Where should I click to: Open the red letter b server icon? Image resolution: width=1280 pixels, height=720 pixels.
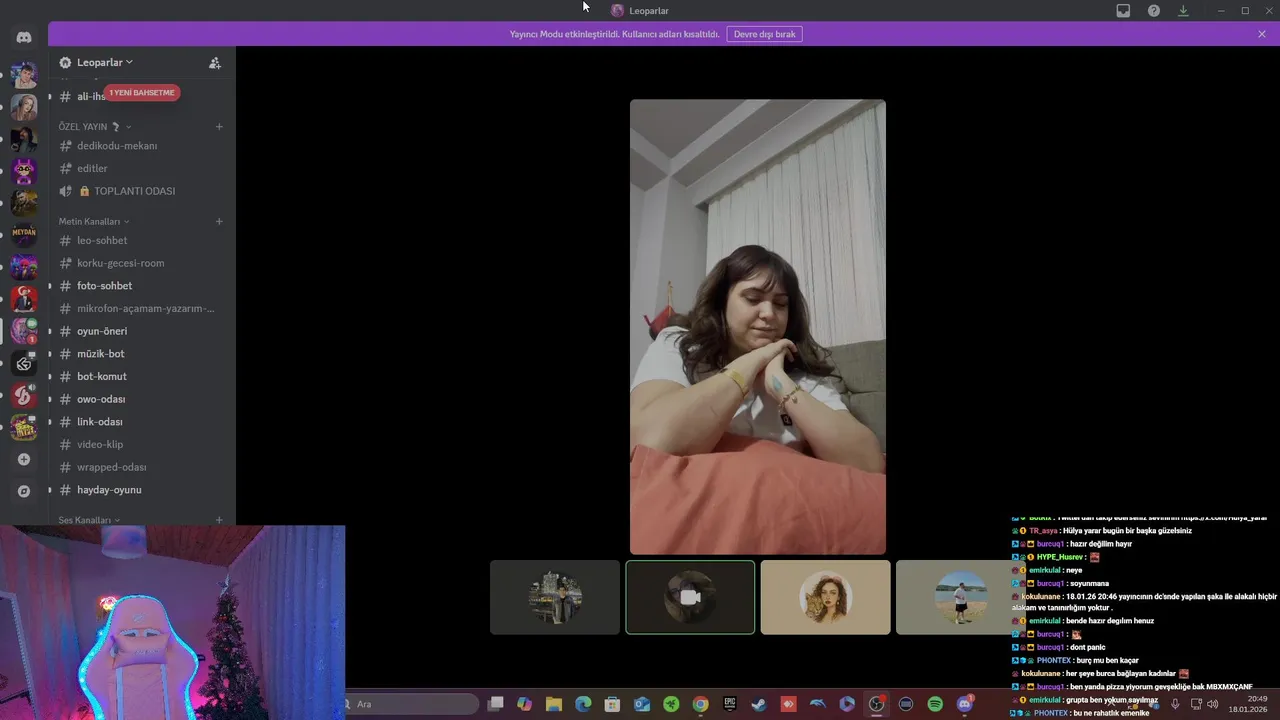point(24,395)
